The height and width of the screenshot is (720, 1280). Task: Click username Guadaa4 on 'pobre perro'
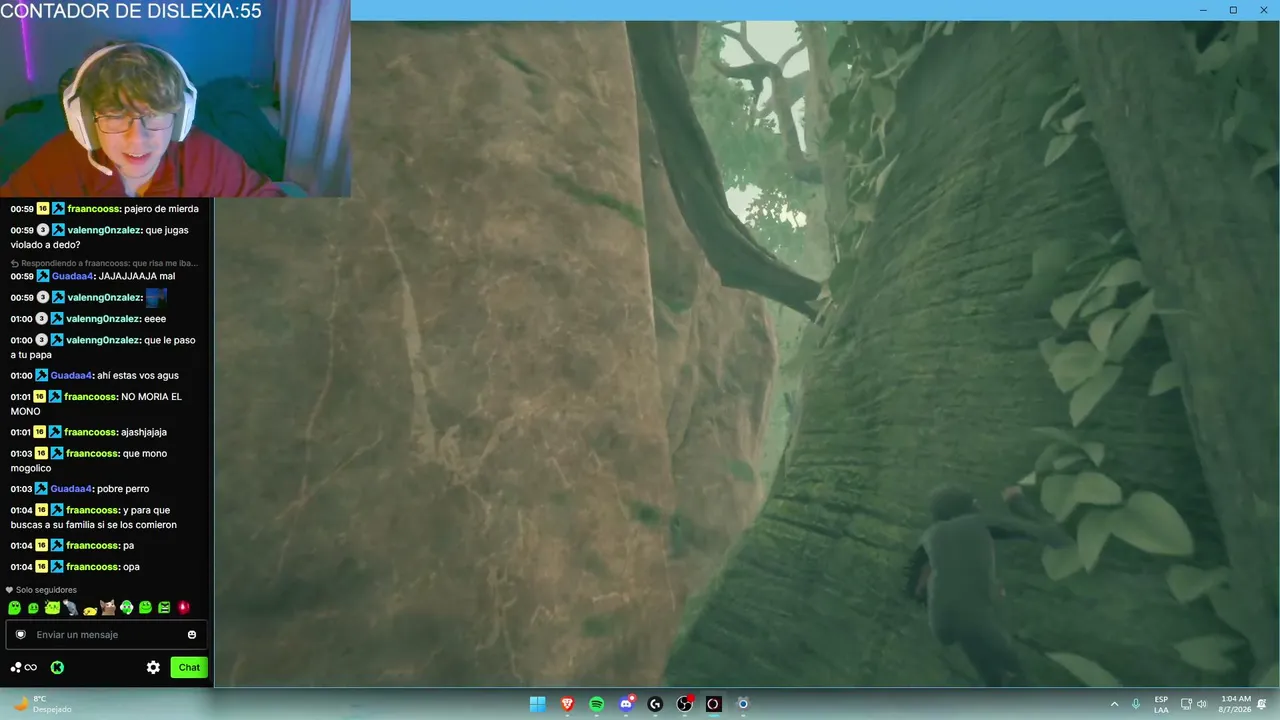tap(72, 489)
